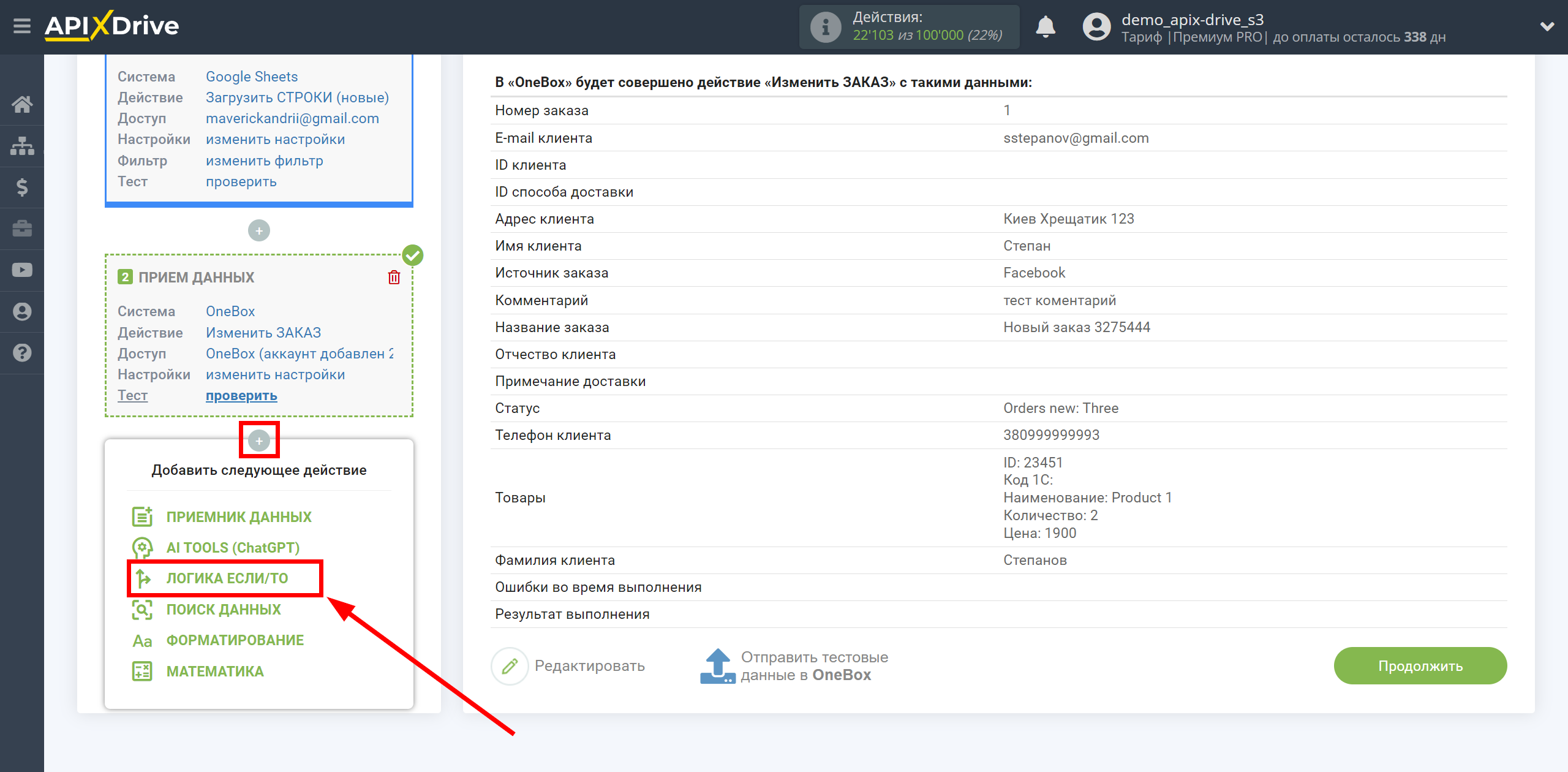Click plus button below ПРИЕМ ДАННЫХ block
The height and width of the screenshot is (772, 1568).
[x=259, y=441]
